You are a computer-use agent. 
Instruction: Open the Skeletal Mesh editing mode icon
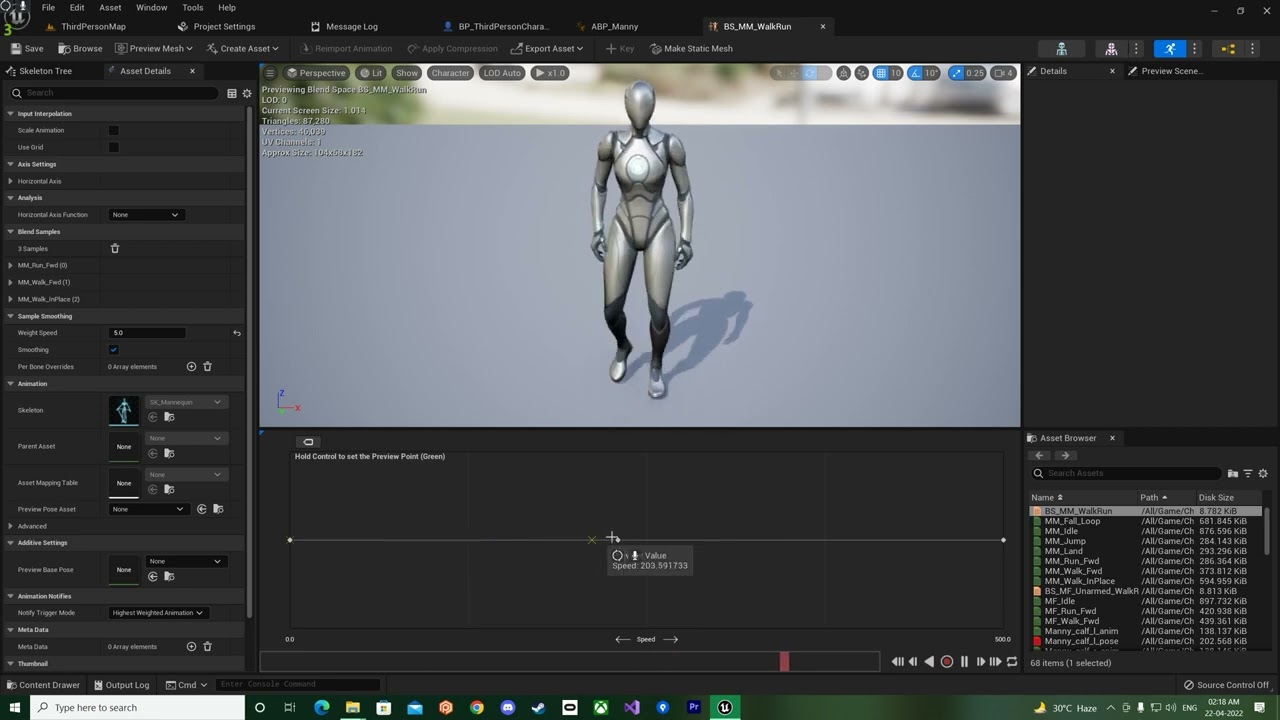tap(1111, 48)
